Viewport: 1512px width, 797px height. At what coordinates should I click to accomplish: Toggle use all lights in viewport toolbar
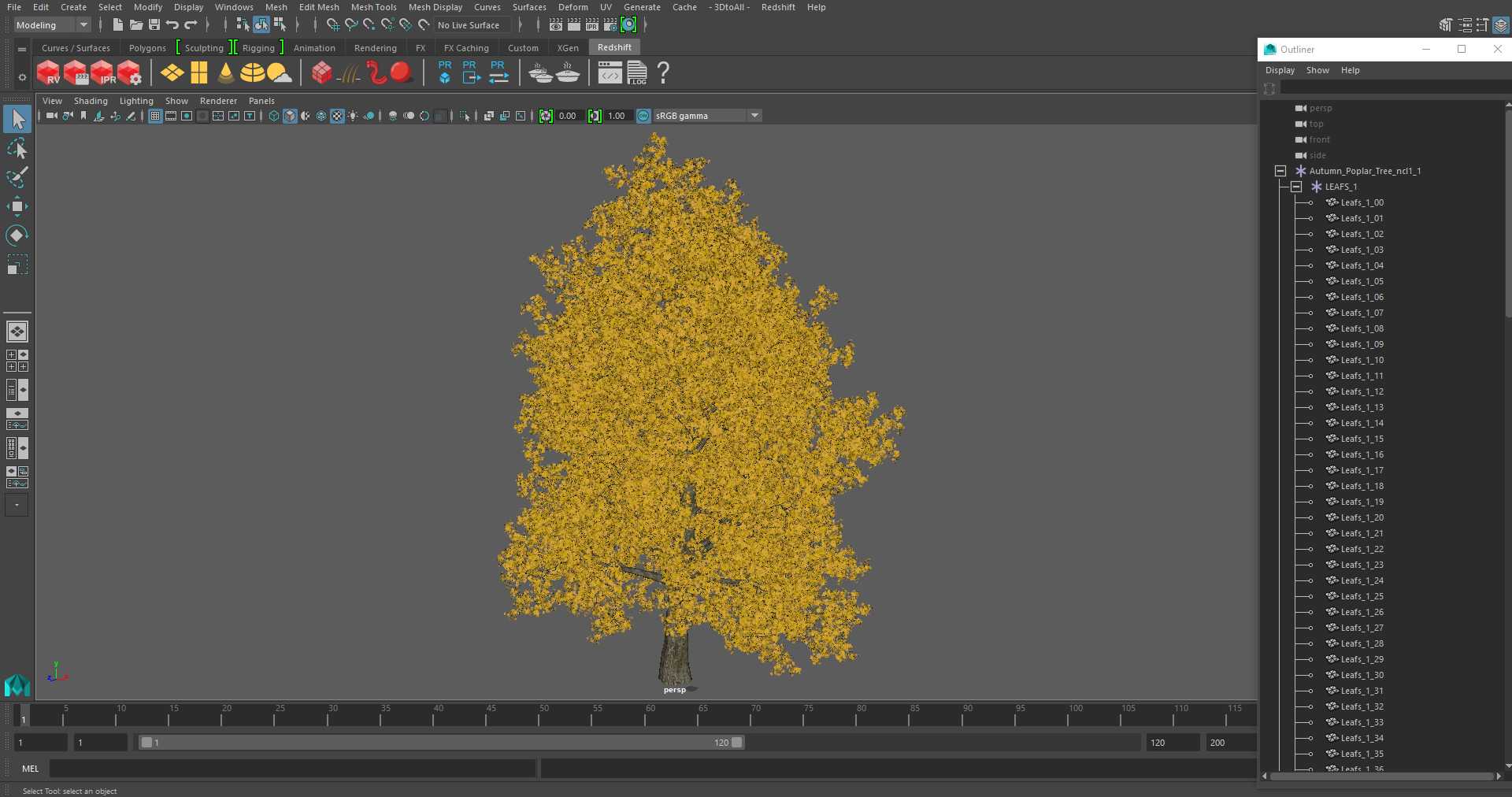tap(353, 116)
